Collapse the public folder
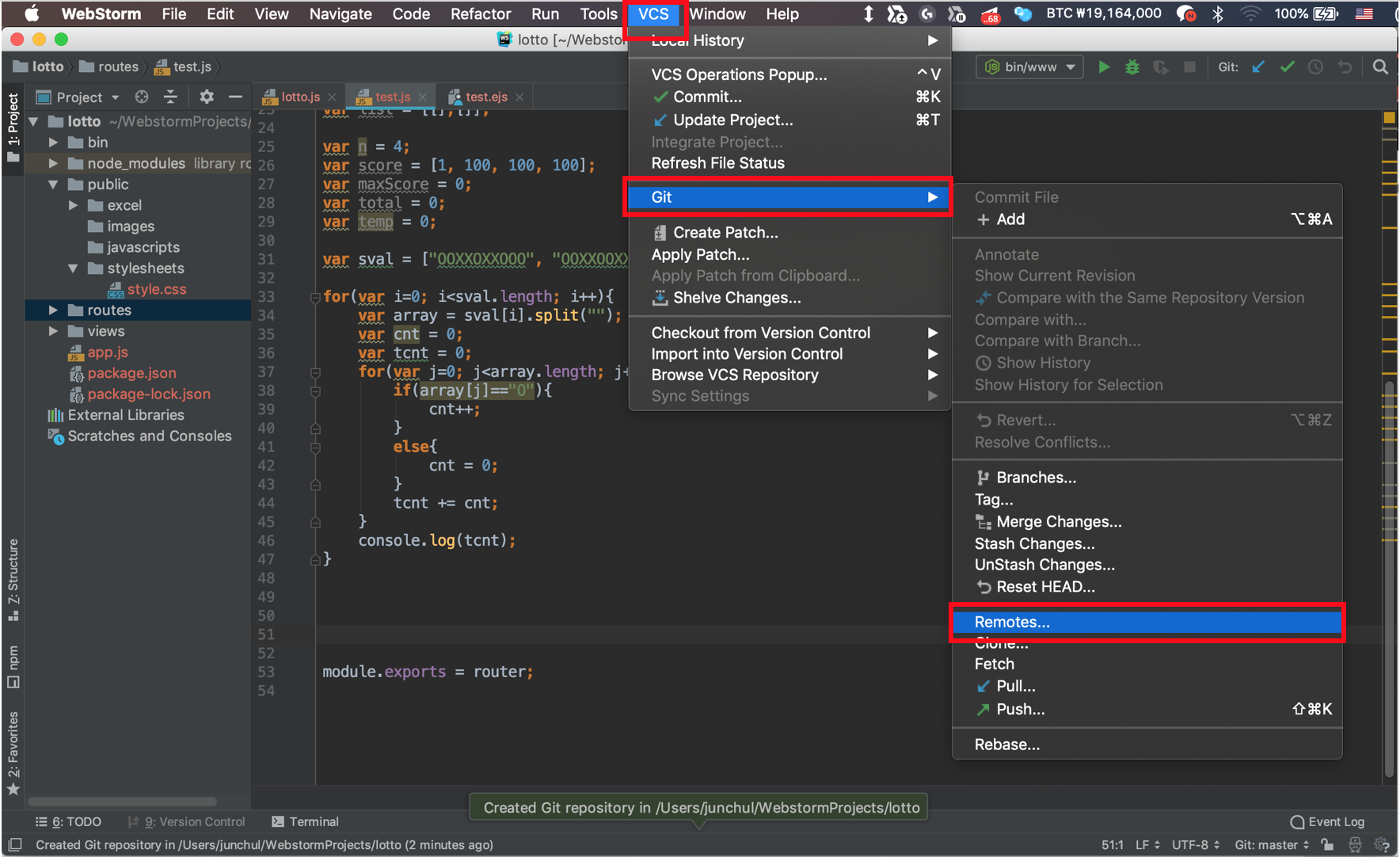This screenshot has width=1400, height=857. pyautogui.click(x=53, y=185)
